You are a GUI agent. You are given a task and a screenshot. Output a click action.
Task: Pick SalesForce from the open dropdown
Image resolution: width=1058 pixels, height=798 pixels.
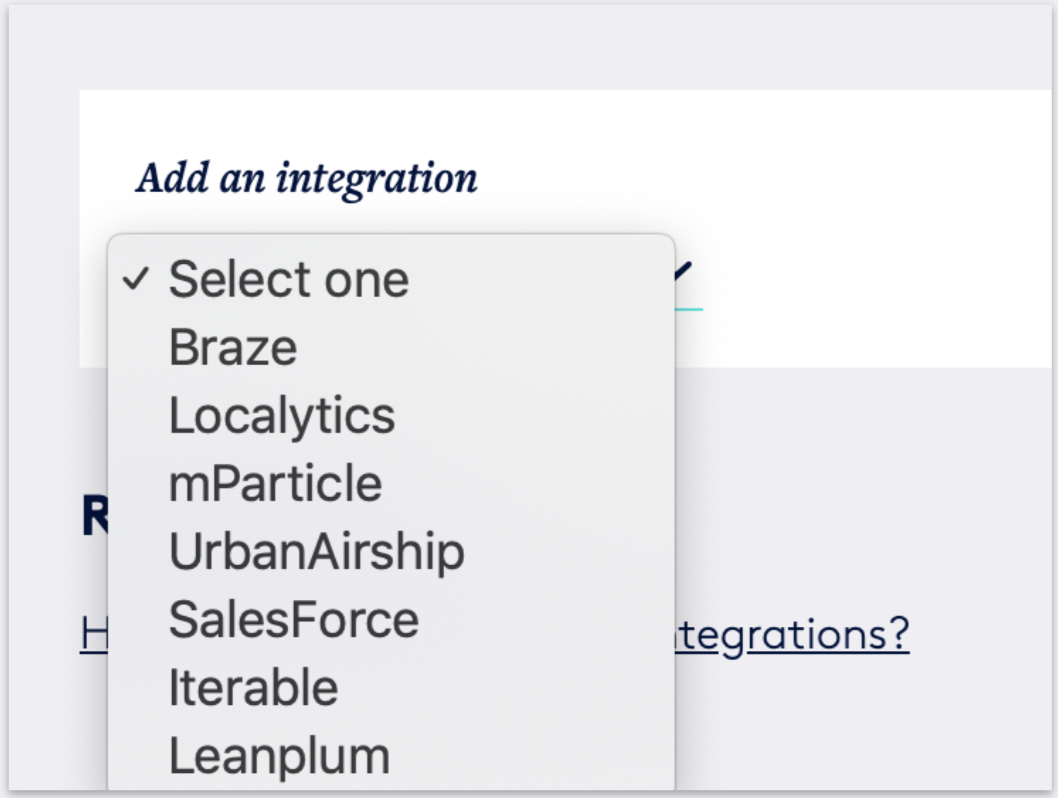(x=293, y=619)
